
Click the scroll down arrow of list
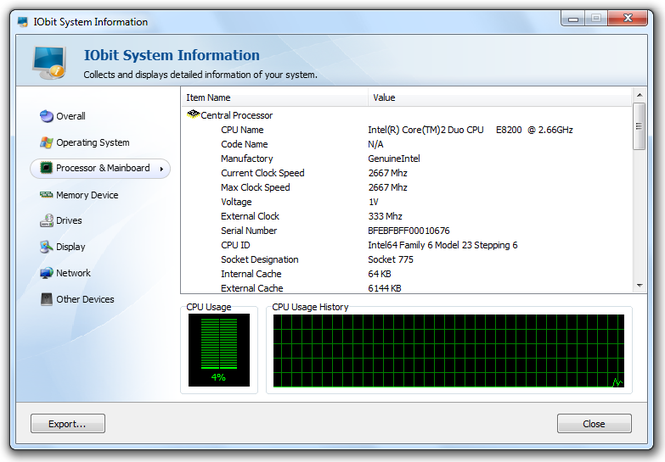pyautogui.click(x=639, y=286)
